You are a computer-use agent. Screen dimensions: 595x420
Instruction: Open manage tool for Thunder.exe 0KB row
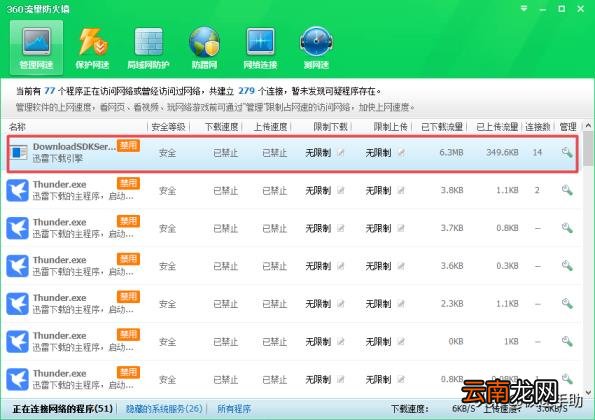567,341
